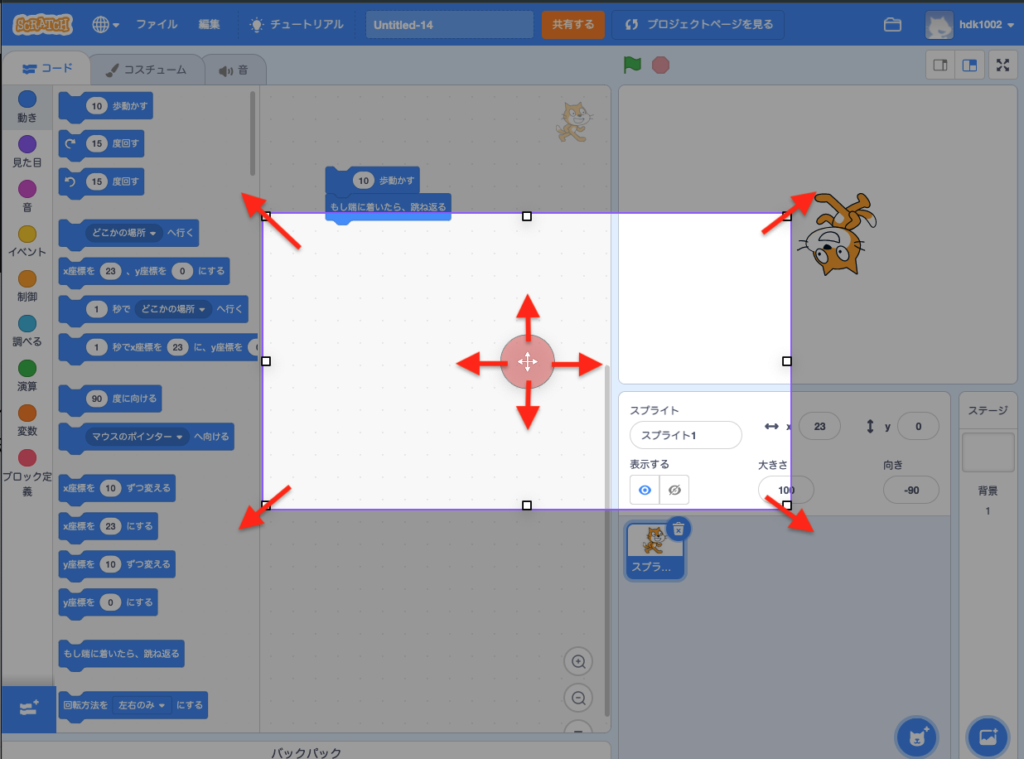The height and width of the screenshot is (759, 1024).
Task: Select the 調べる block category
Action: [x=27, y=331]
